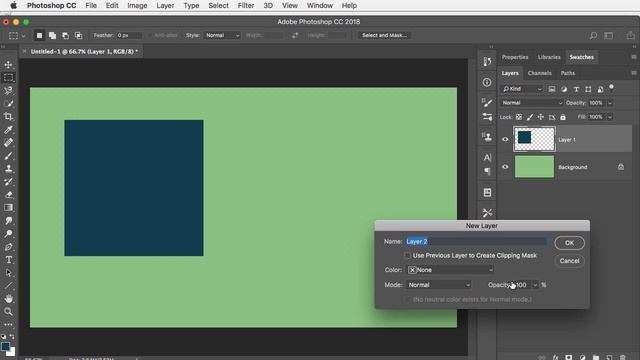Select the Gradient tool
Screen dimensions: 640x360
tap(9, 208)
